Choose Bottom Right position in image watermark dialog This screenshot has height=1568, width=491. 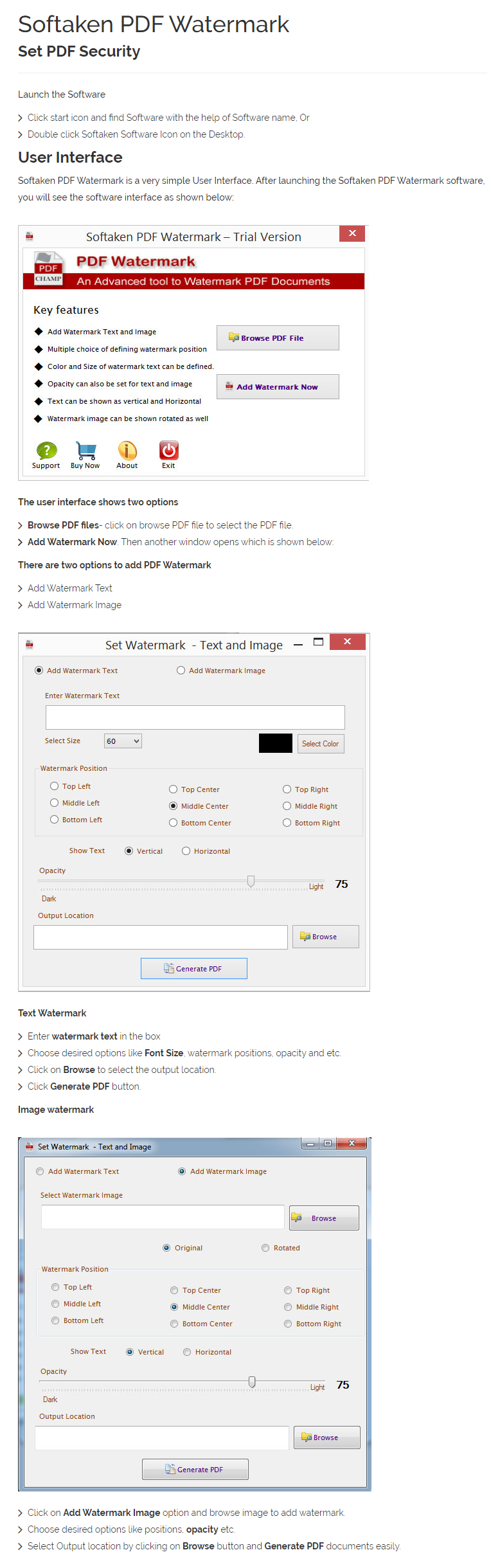coord(289,1323)
